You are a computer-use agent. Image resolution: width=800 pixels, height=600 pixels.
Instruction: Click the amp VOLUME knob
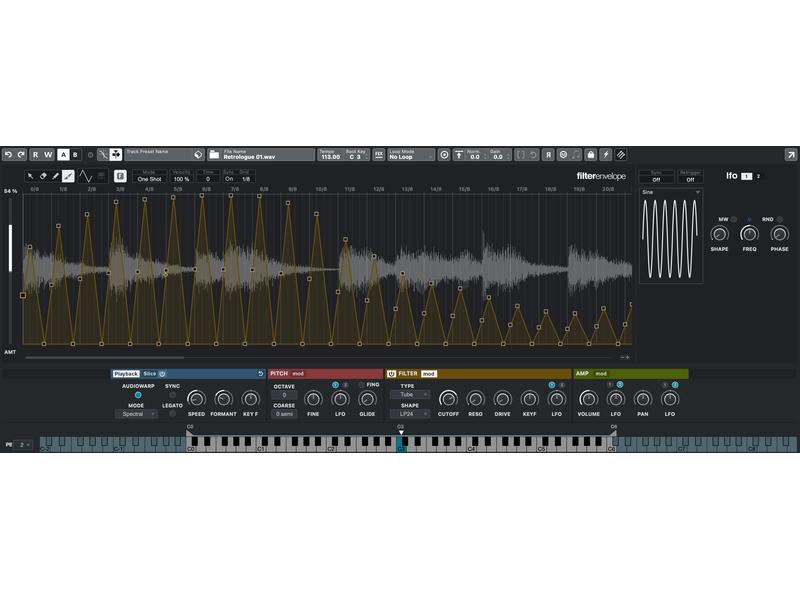(x=588, y=399)
